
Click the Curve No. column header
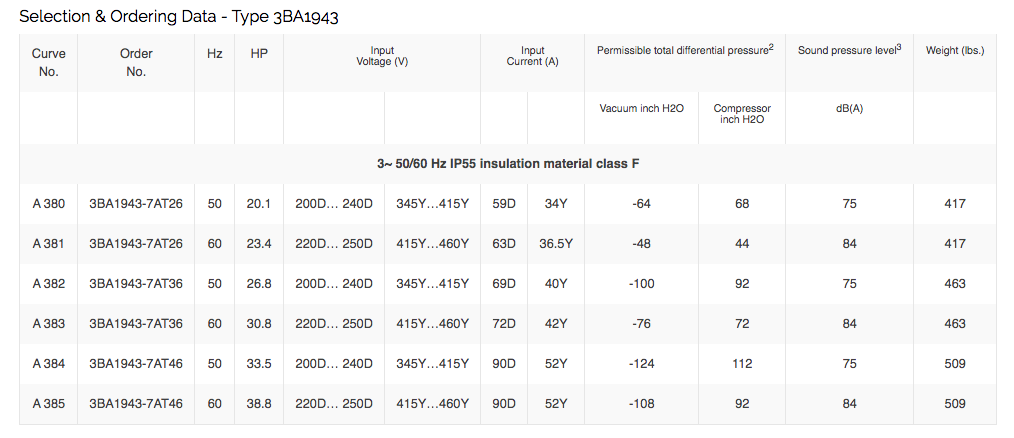(48, 61)
